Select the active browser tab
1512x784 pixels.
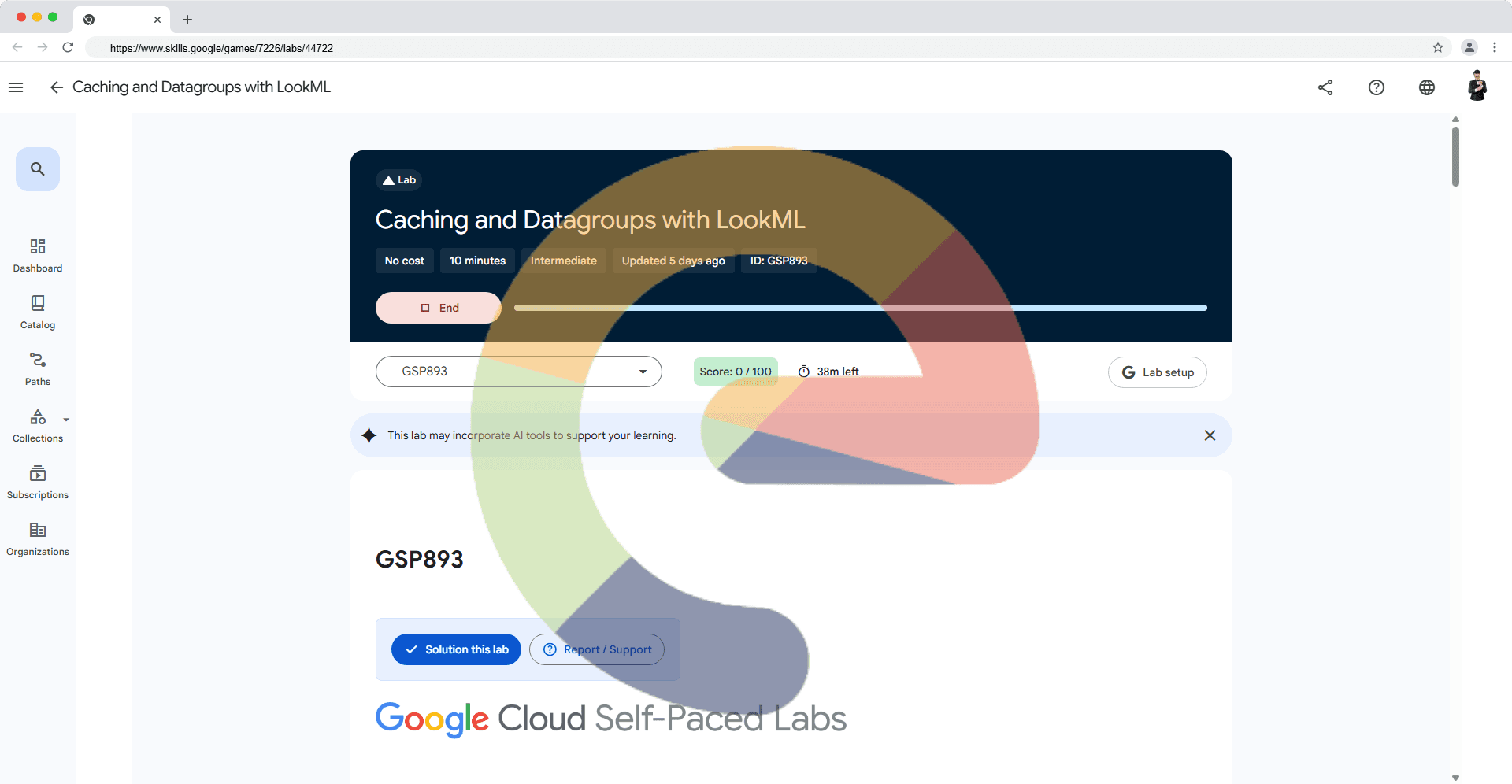pyautogui.click(x=121, y=20)
